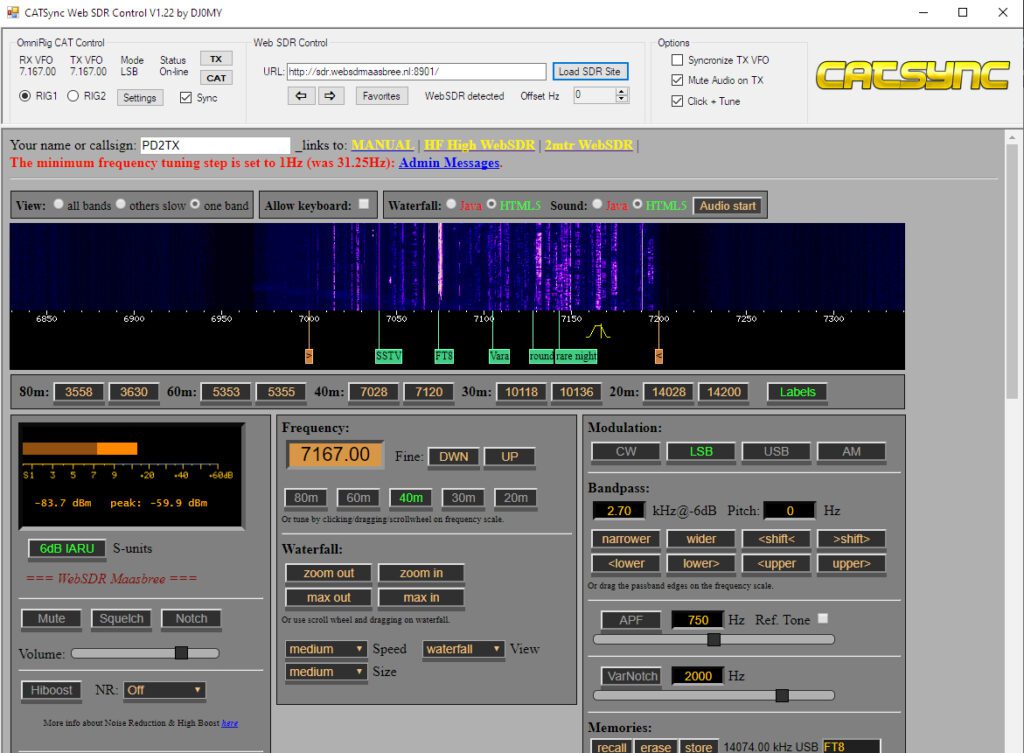
Task: Click the forward arrow navigation button
Action: (332, 96)
